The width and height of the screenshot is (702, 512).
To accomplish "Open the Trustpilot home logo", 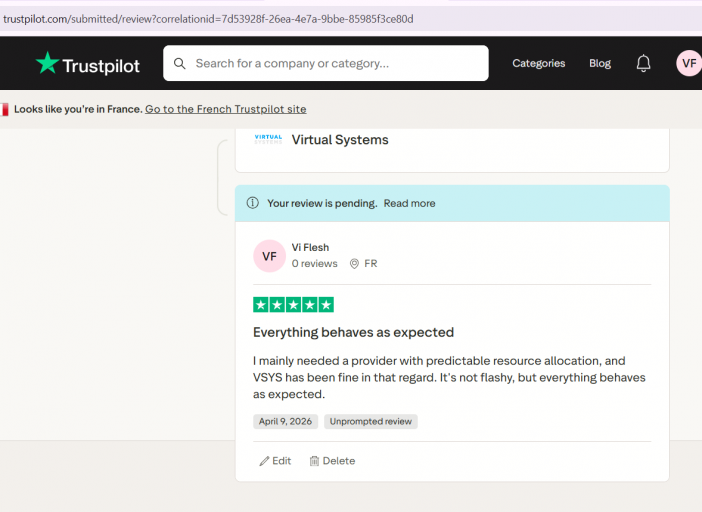I will [x=88, y=64].
